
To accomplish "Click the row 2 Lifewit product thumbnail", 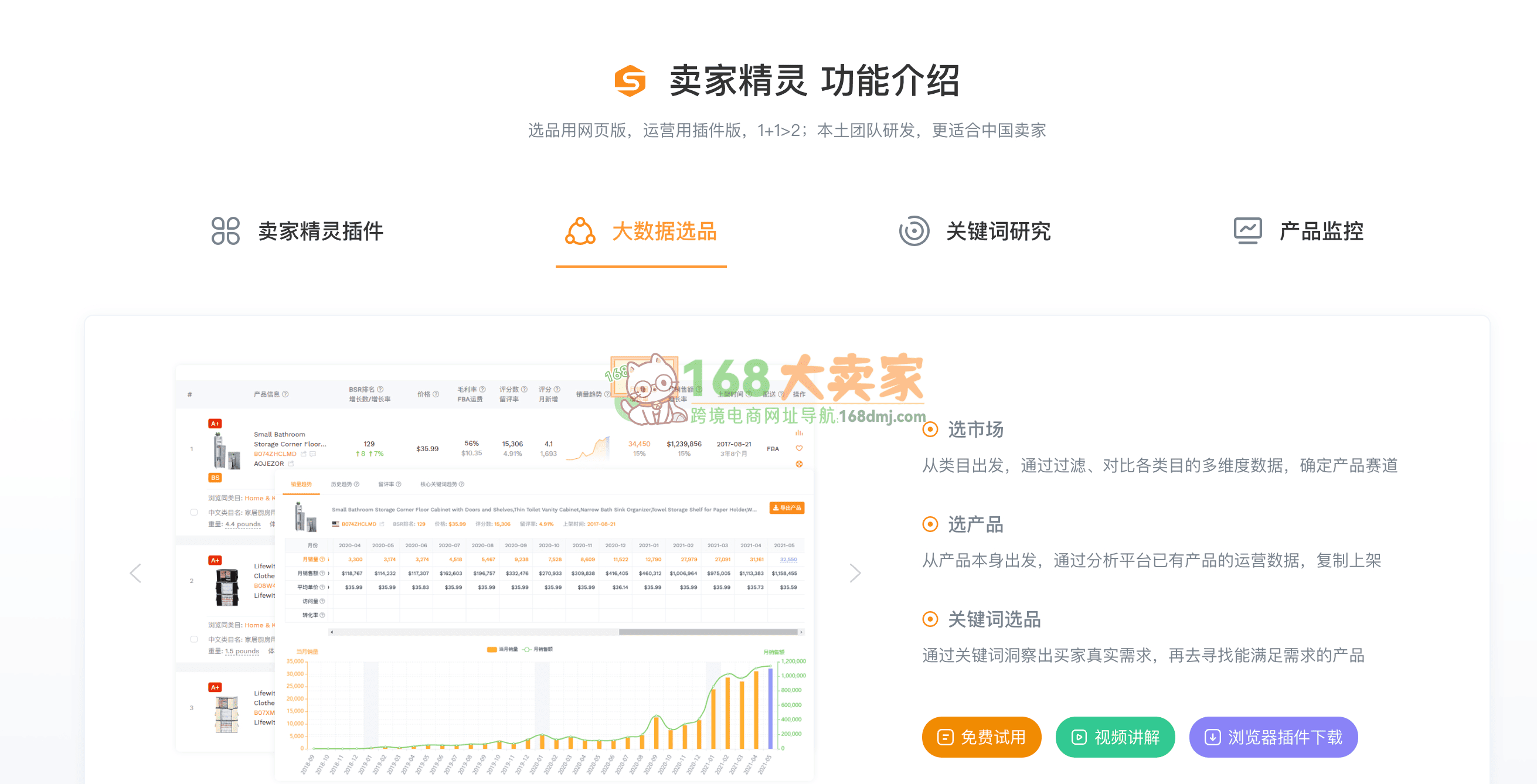I will pos(227,587).
